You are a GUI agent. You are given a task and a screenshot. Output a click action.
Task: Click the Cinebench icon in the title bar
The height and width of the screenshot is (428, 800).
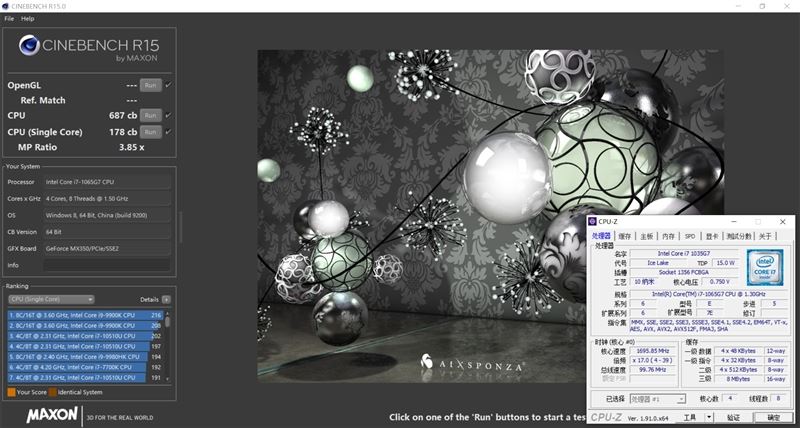coord(5,6)
